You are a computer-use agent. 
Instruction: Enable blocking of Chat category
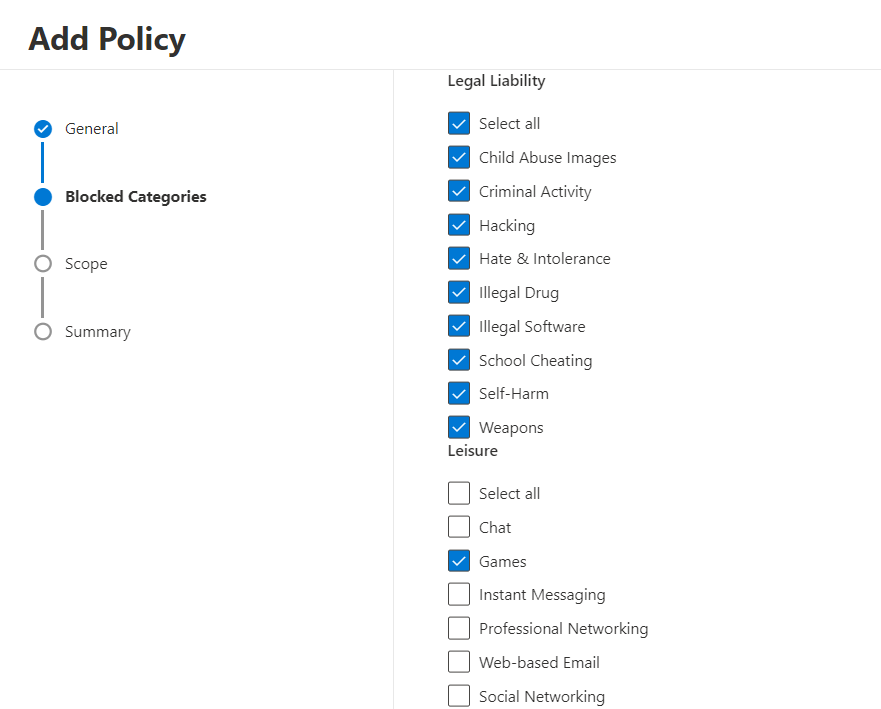[x=459, y=528]
